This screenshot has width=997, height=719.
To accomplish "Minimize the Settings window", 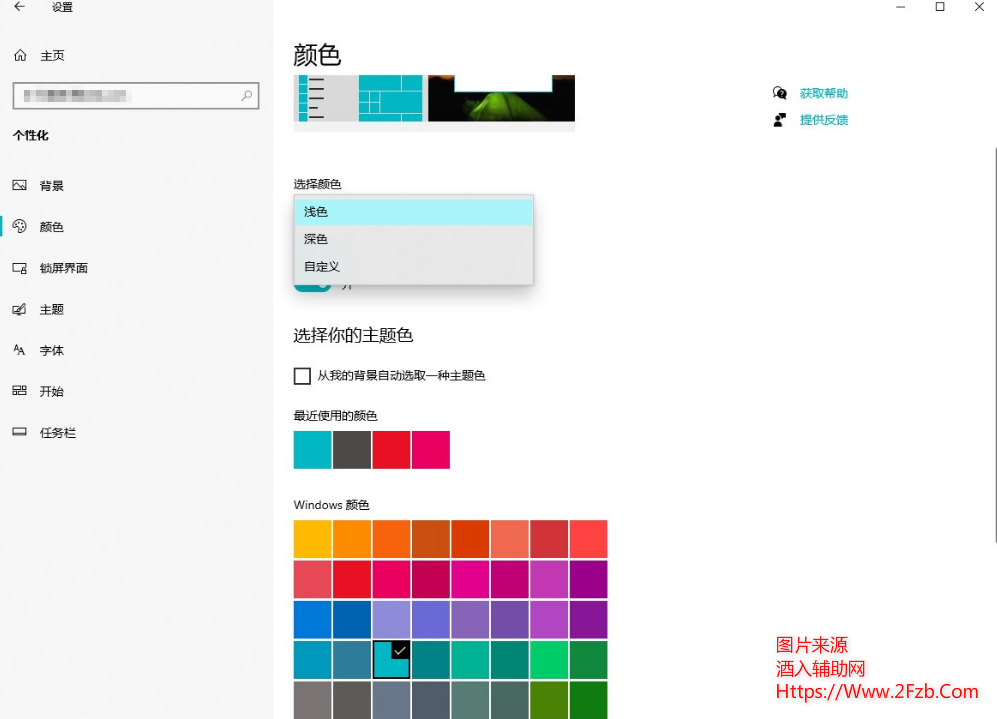I will [x=900, y=7].
